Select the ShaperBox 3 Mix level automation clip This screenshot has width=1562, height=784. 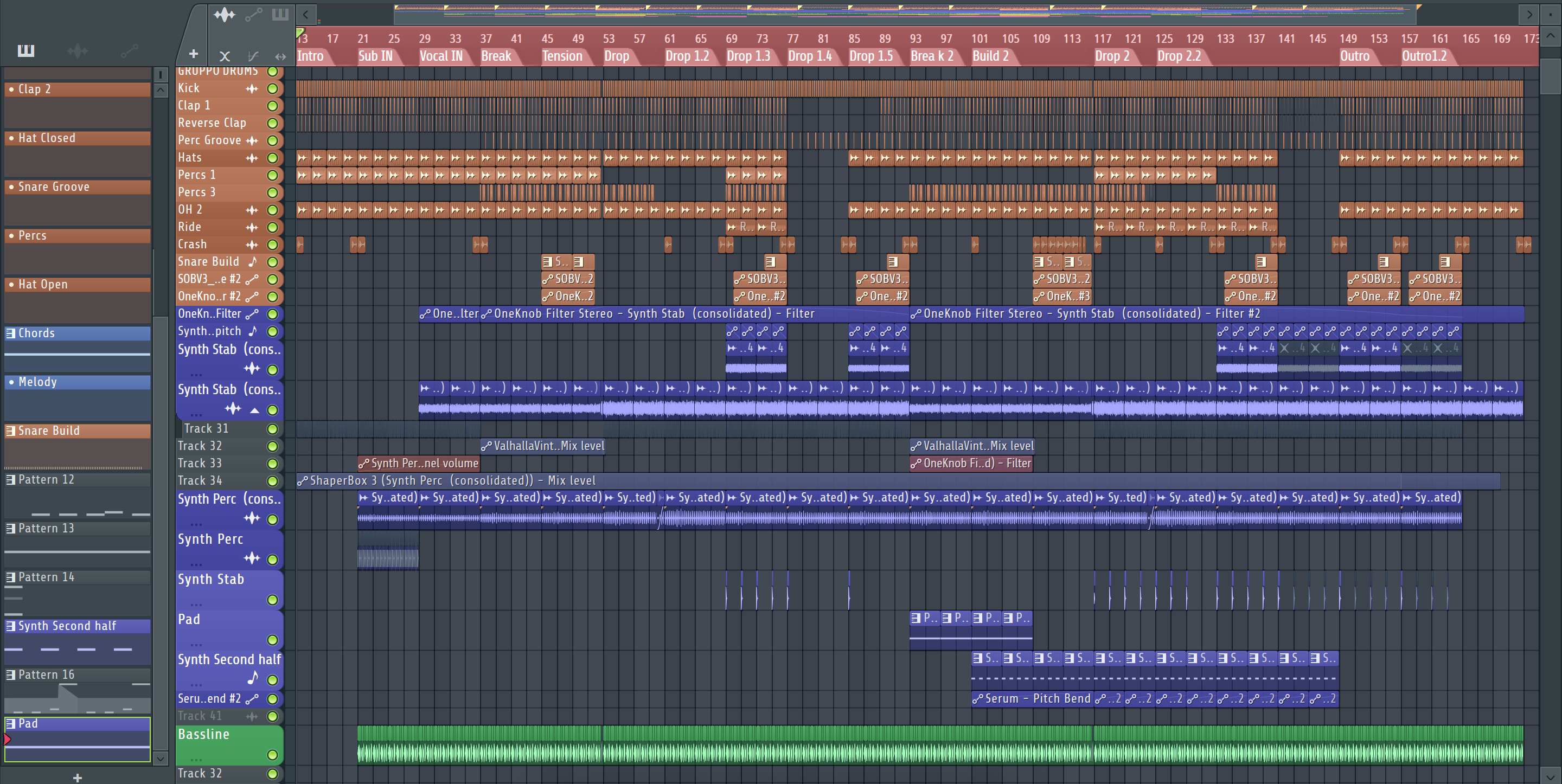pos(898,481)
